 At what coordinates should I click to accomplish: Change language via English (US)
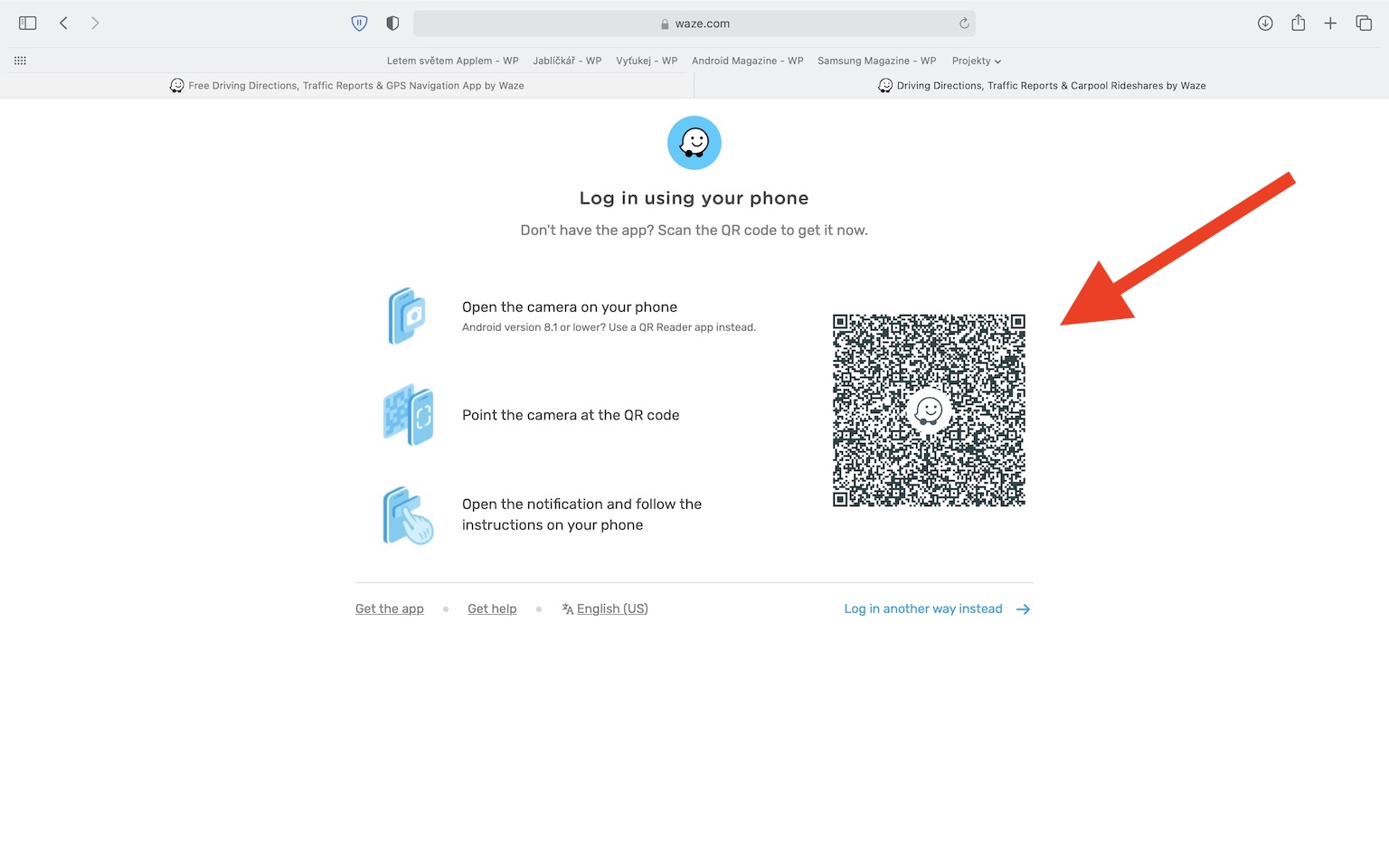pyautogui.click(x=605, y=609)
